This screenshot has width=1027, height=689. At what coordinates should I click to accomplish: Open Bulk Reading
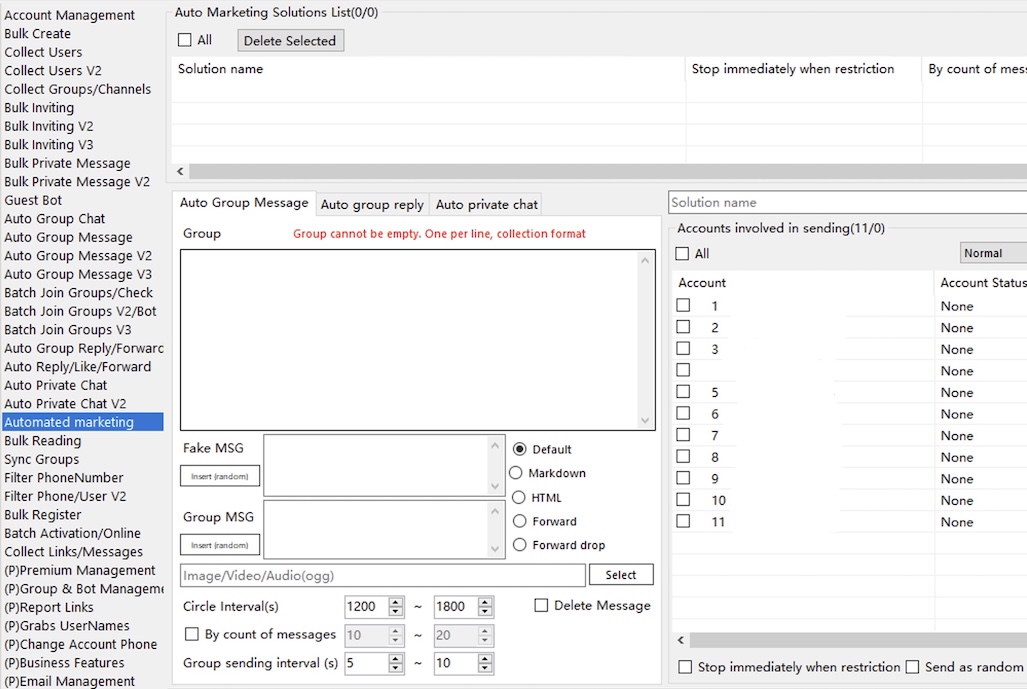click(43, 441)
